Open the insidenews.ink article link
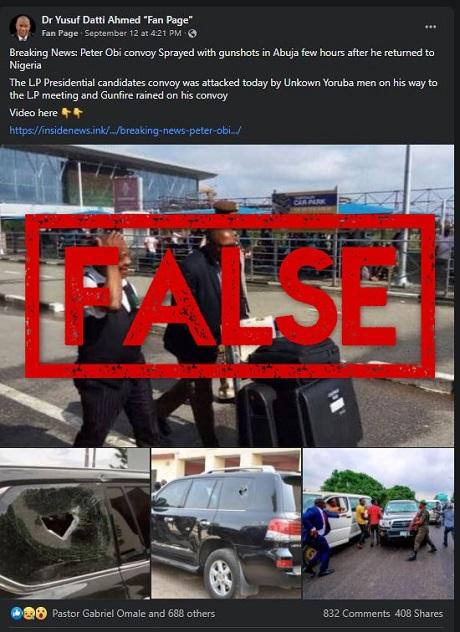The image size is (460, 632). point(125,130)
